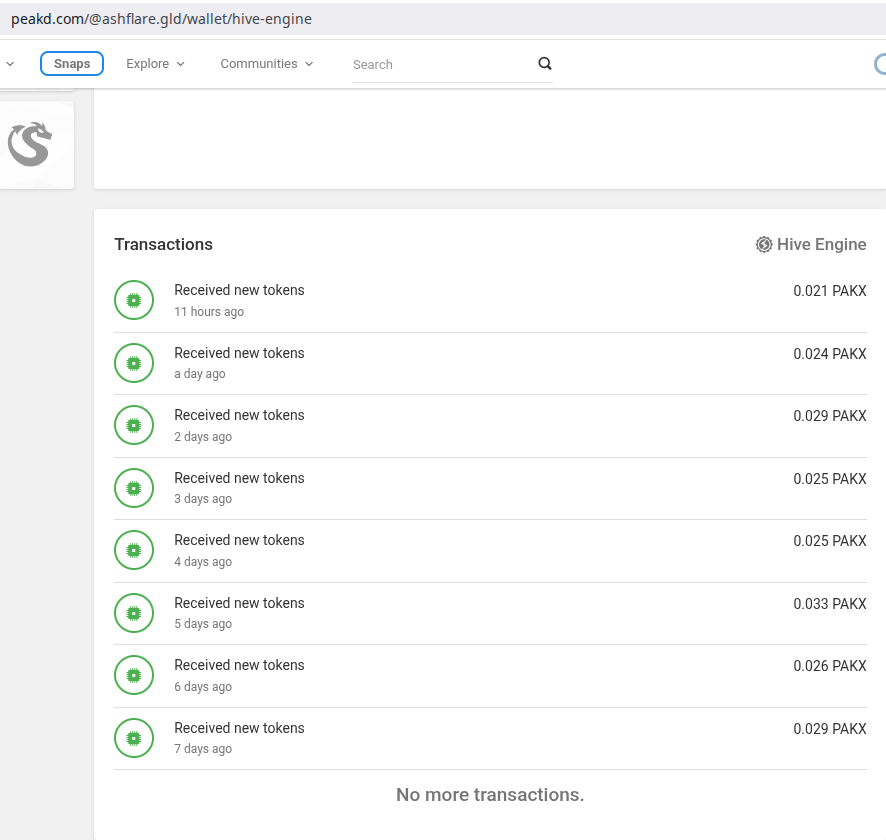Open the Hive Engine link

811,245
